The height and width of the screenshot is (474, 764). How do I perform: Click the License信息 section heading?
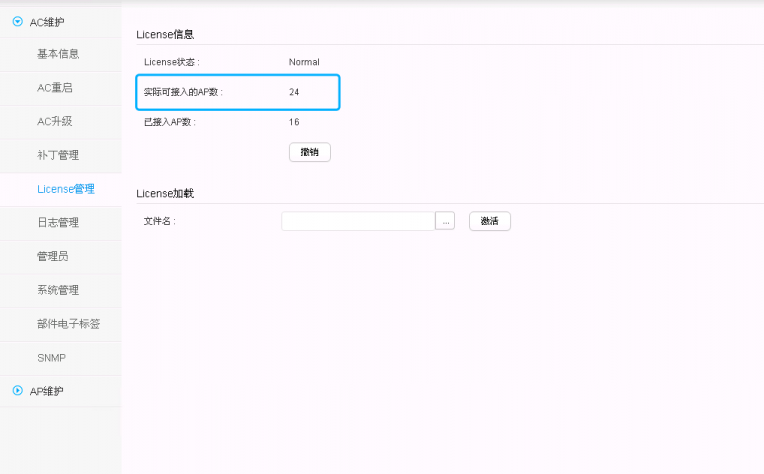165,35
